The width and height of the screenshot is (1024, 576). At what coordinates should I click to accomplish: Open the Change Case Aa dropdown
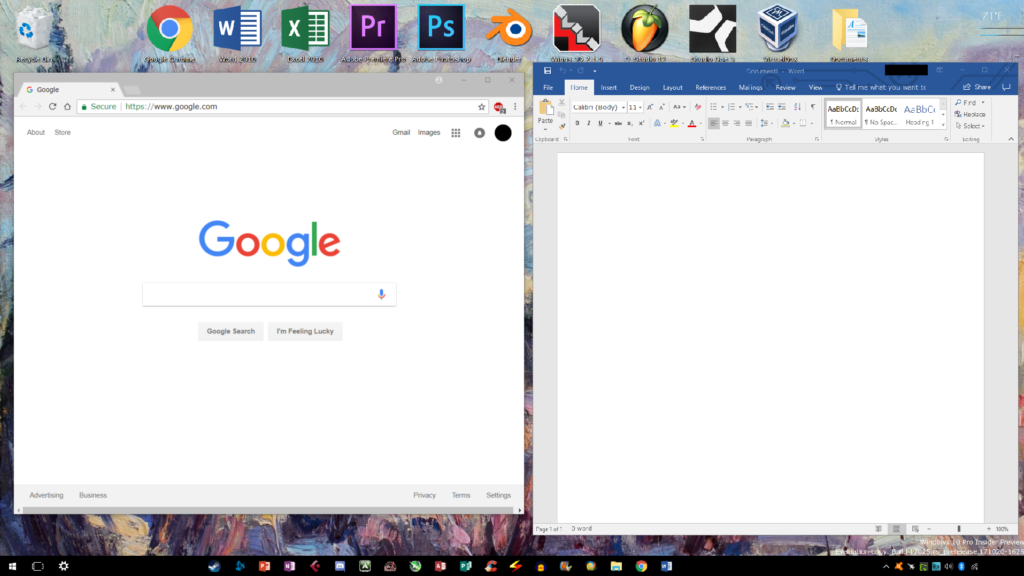679,107
